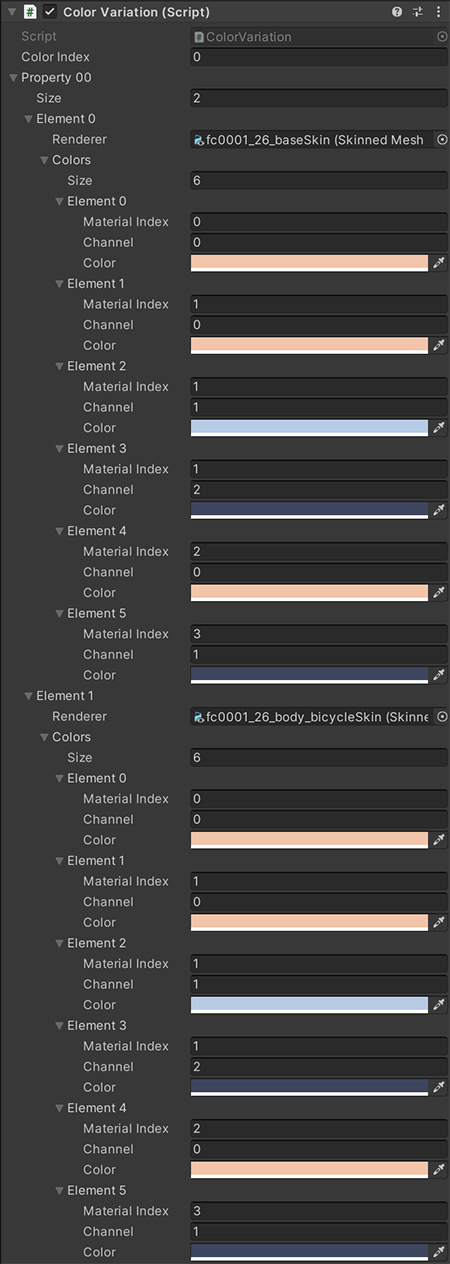Click the 'Color Variation (Script)' header title
Viewport: 450px width, 1264px height.
click(136, 12)
